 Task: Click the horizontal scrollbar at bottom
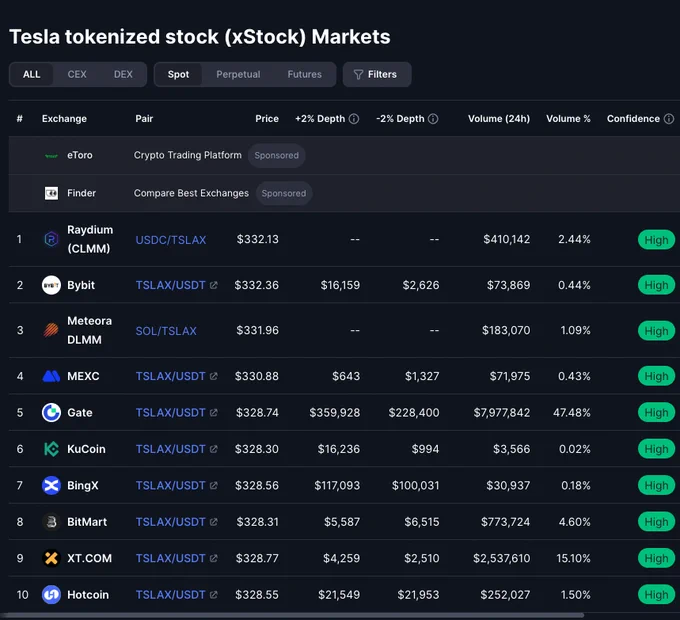click(293, 615)
